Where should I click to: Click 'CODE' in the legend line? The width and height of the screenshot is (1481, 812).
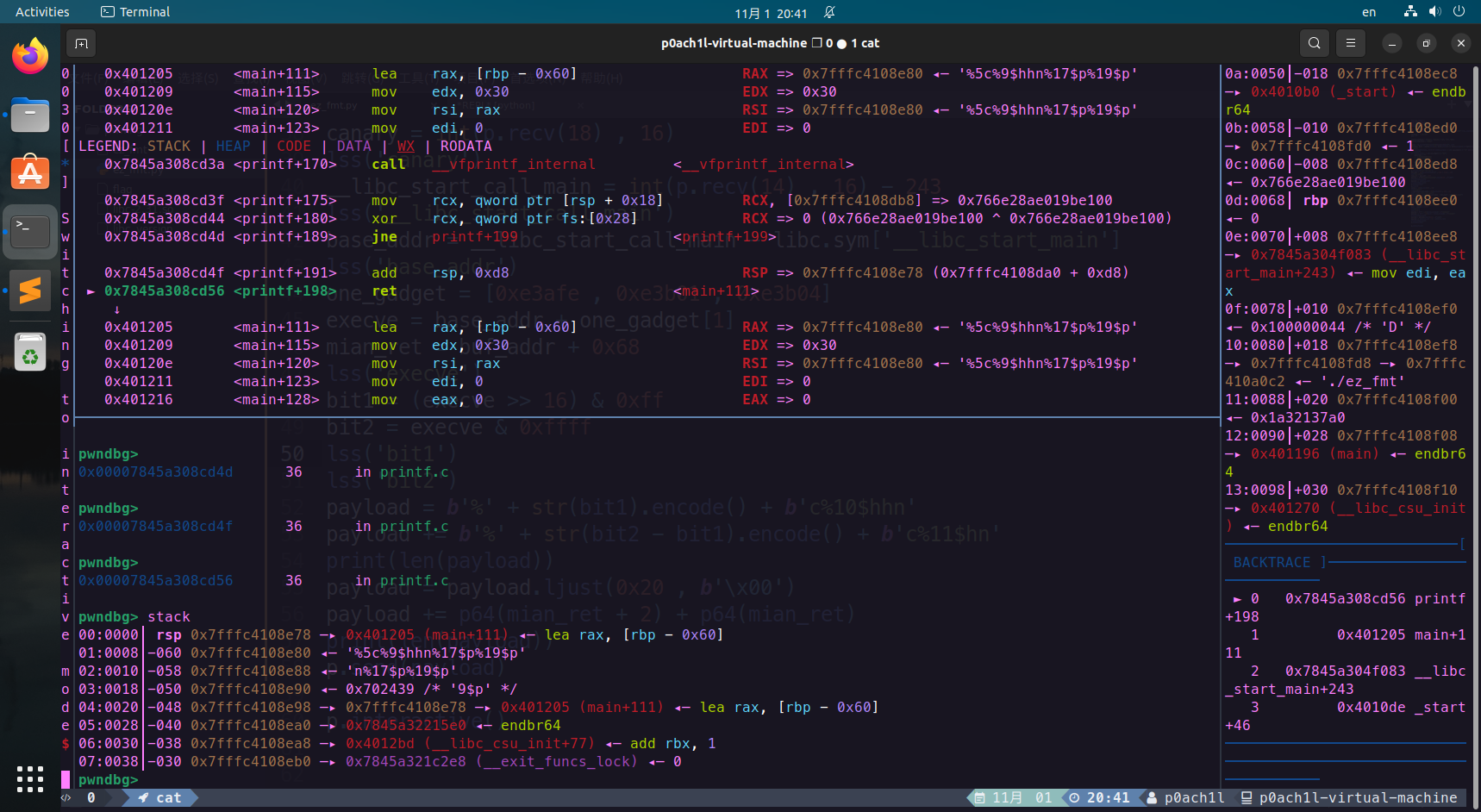point(293,147)
